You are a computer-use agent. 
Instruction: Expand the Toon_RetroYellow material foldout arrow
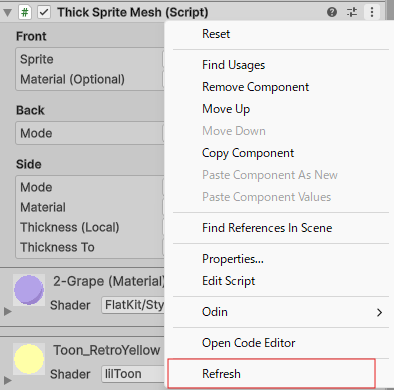click(x=7, y=380)
